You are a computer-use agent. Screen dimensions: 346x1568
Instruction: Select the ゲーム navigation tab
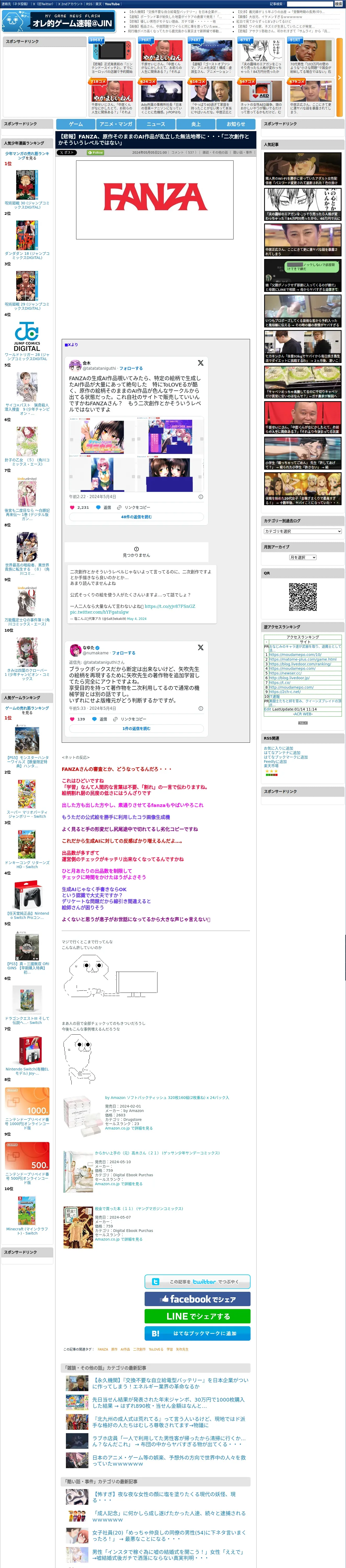click(76, 124)
